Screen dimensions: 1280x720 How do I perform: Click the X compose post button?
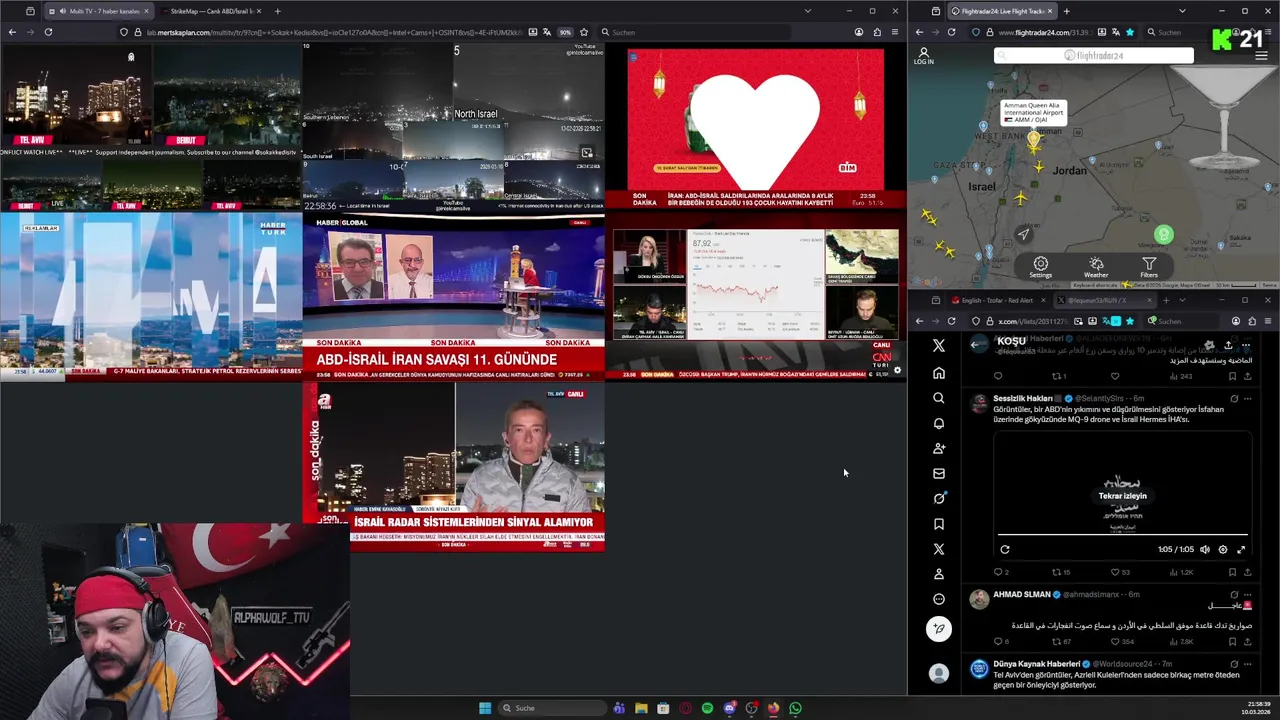click(938, 628)
